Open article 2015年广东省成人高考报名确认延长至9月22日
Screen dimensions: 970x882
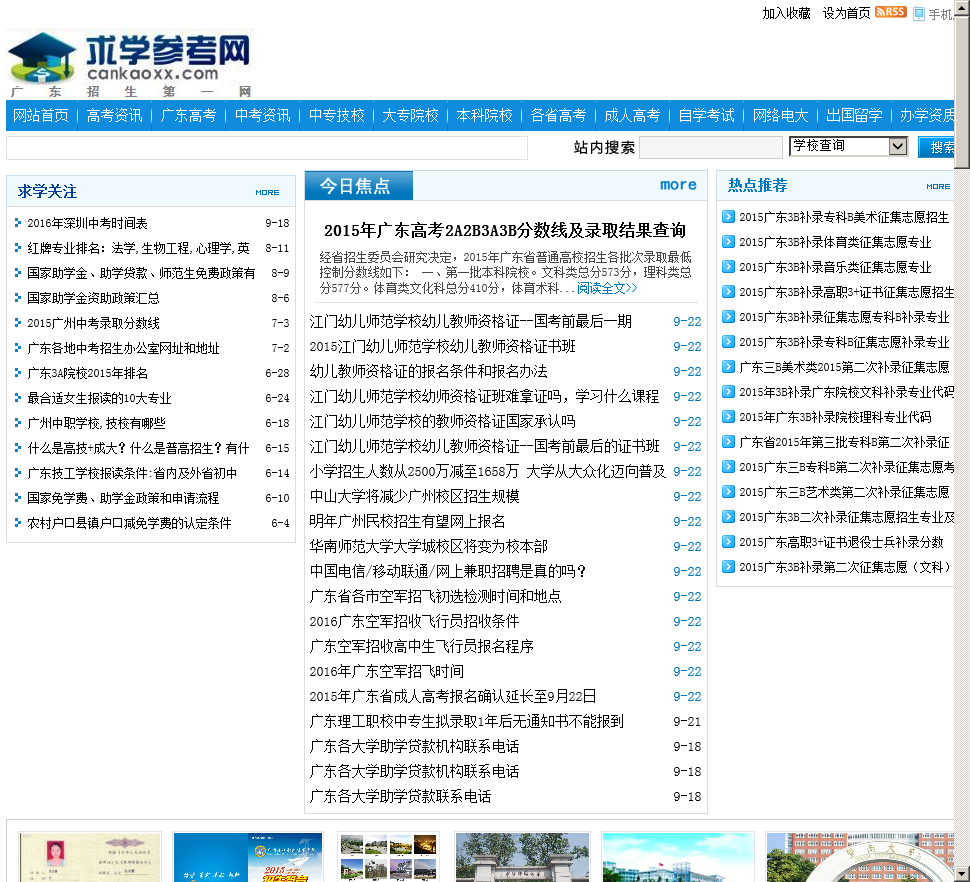(x=452, y=696)
